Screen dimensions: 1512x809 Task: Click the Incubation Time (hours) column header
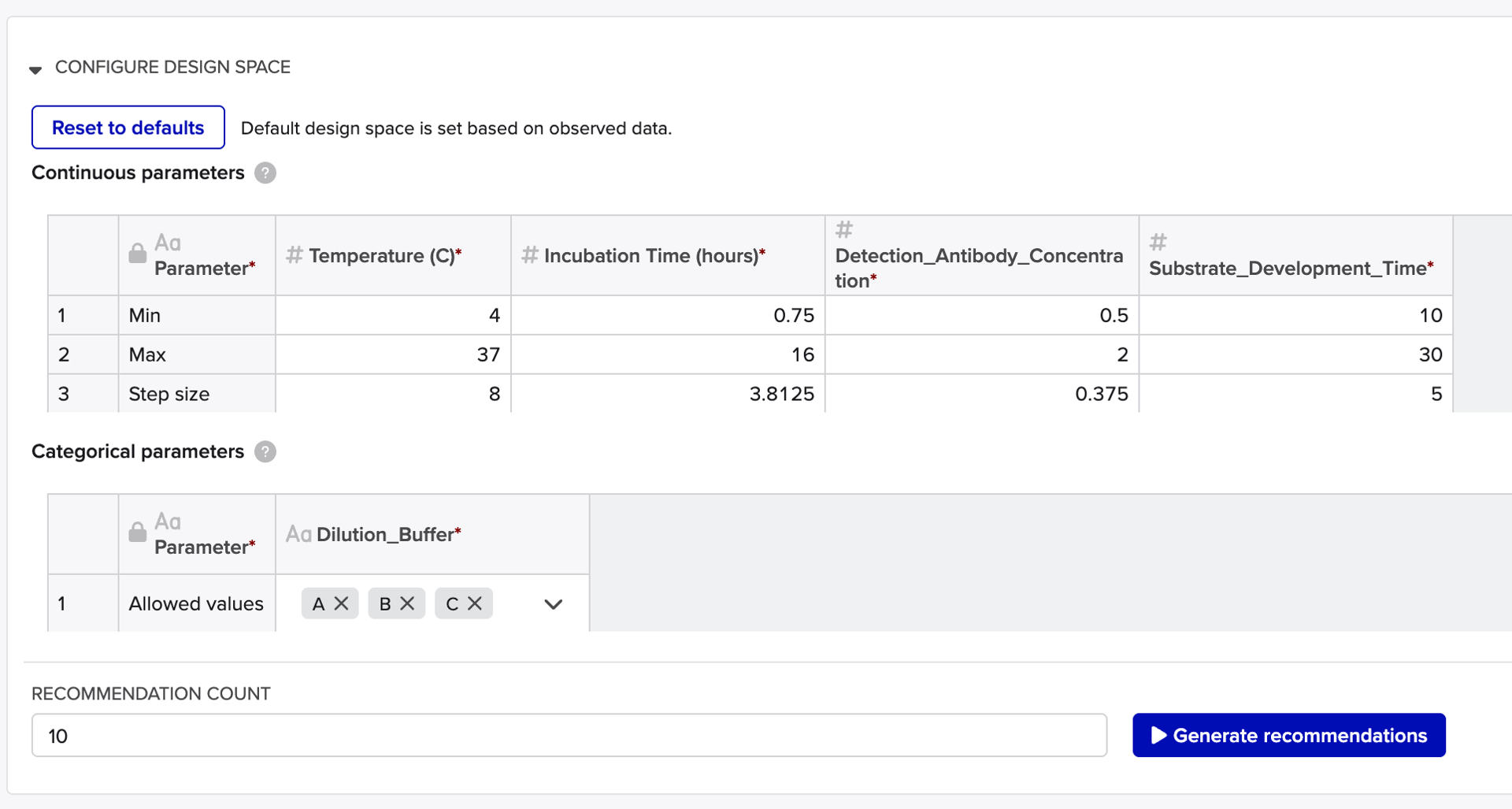click(654, 256)
